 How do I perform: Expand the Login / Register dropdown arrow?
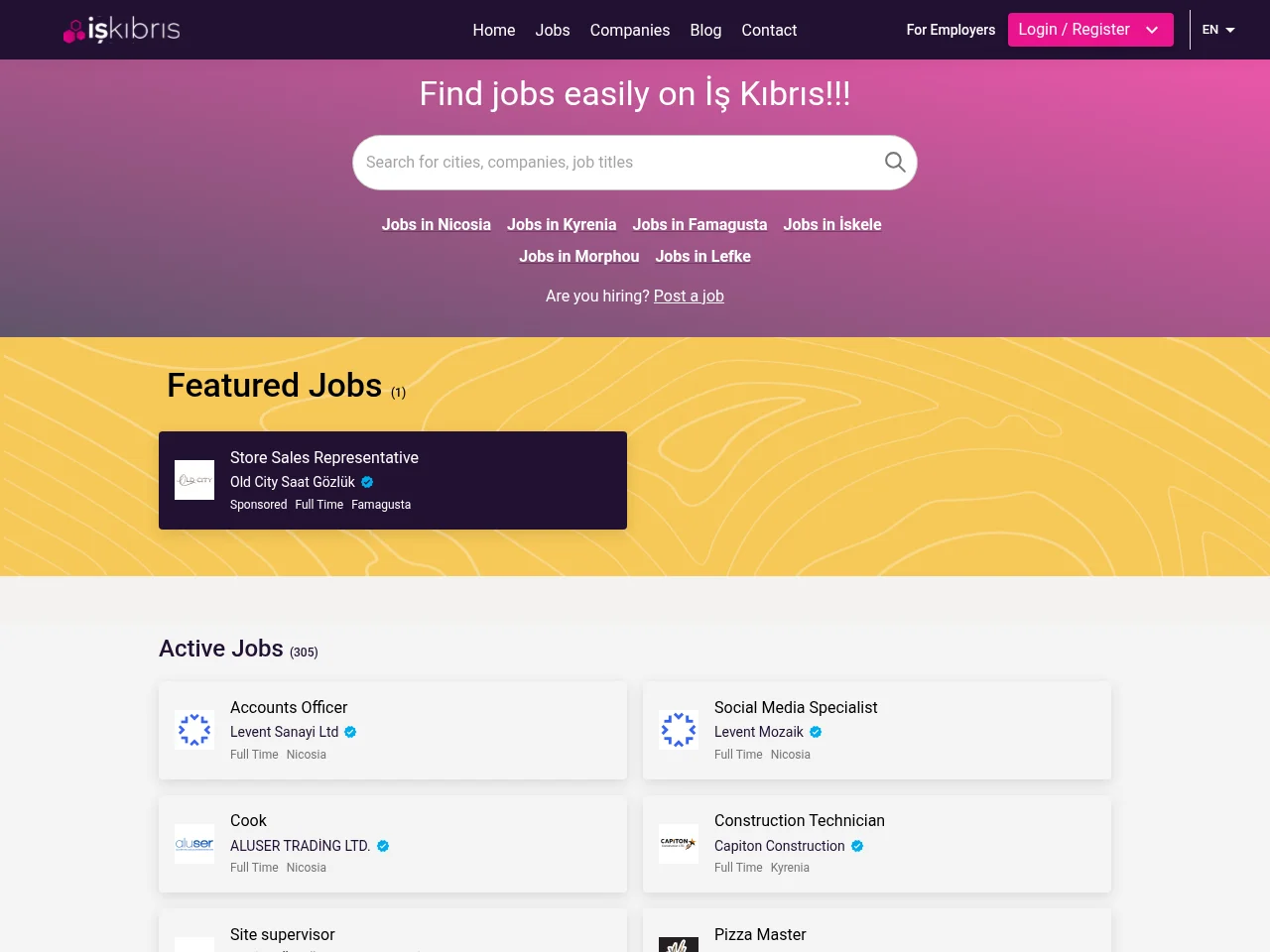click(x=1152, y=30)
